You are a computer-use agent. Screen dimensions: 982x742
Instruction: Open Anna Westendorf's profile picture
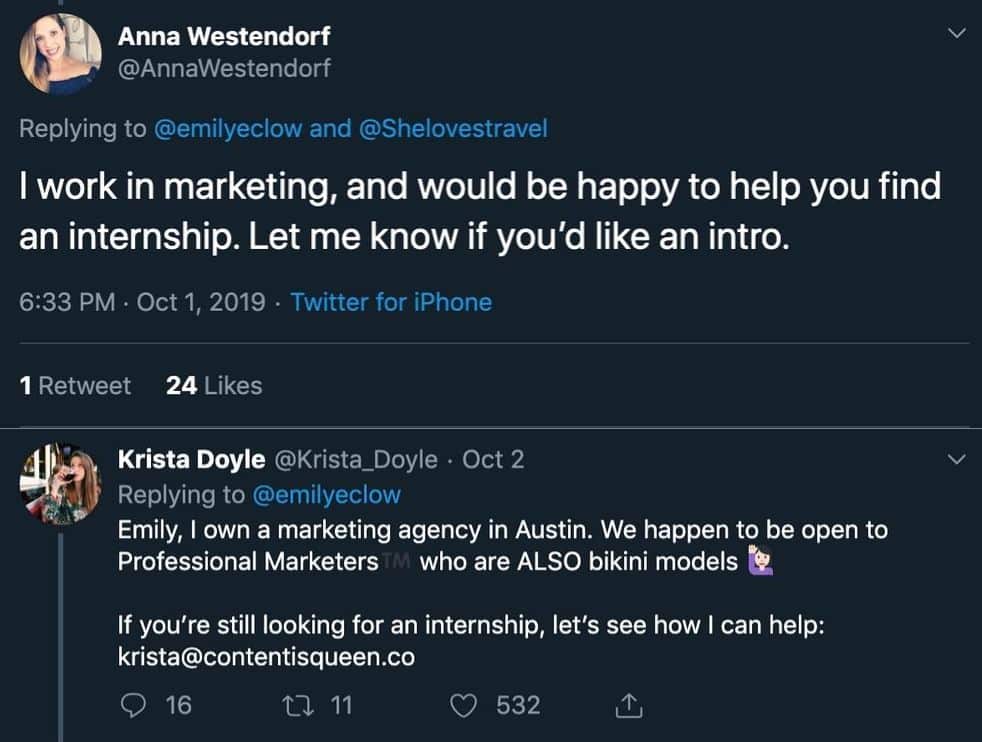point(60,54)
